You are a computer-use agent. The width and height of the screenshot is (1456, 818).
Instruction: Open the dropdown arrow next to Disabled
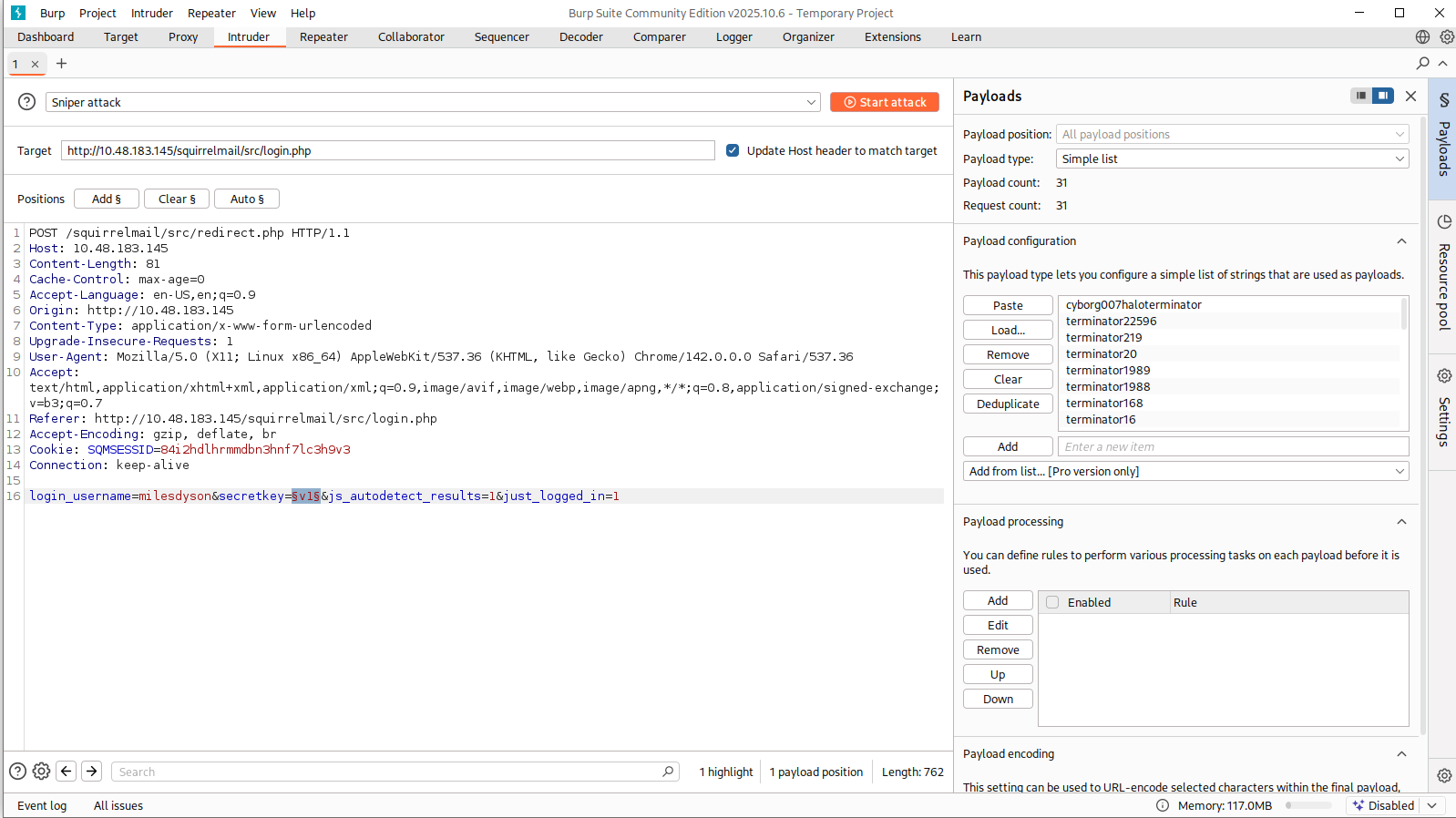pos(1432,805)
